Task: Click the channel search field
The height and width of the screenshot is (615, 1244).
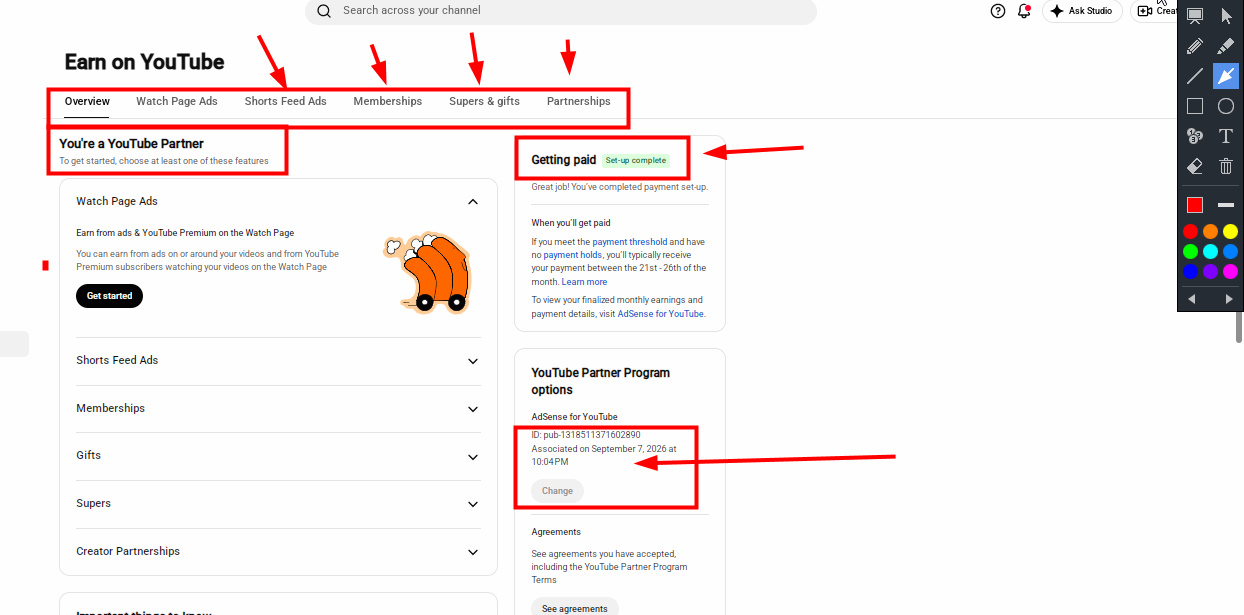Action: (561, 11)
